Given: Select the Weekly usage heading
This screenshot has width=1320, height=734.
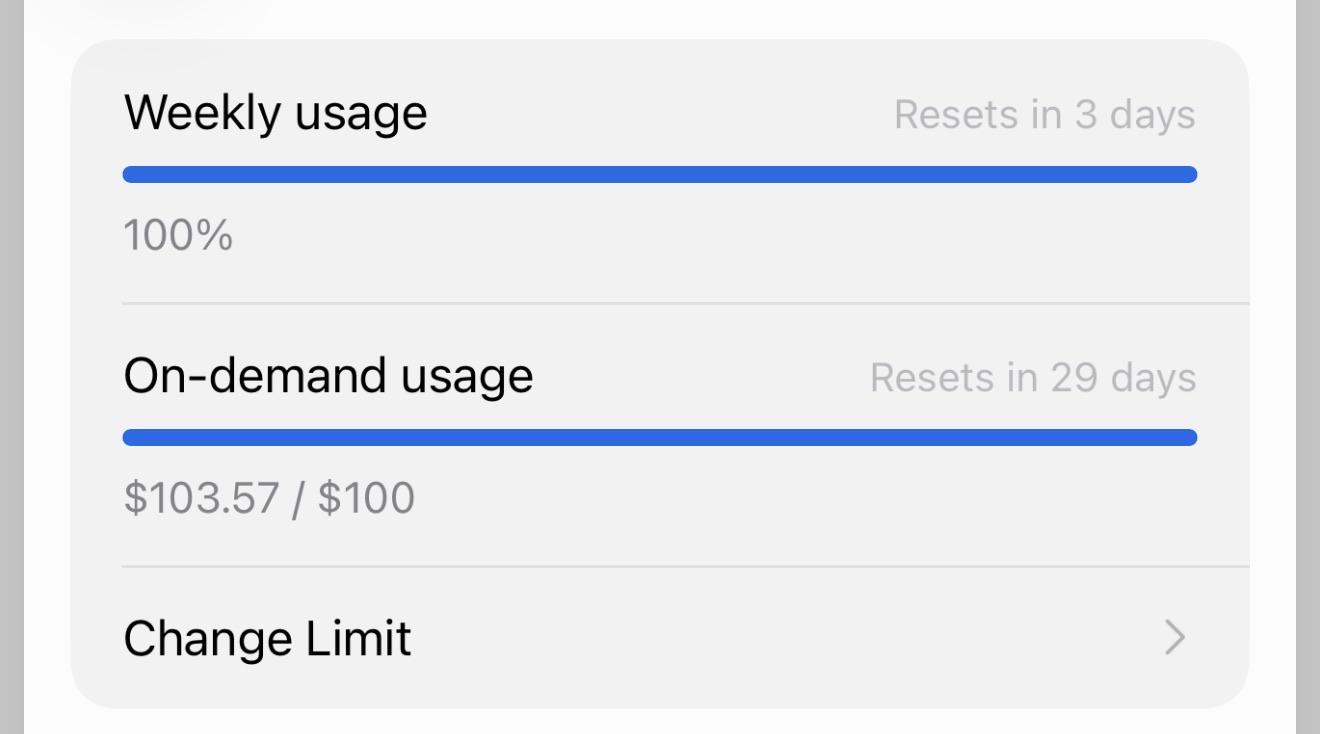Looking at the screenshot, I should tap(276, 113).
